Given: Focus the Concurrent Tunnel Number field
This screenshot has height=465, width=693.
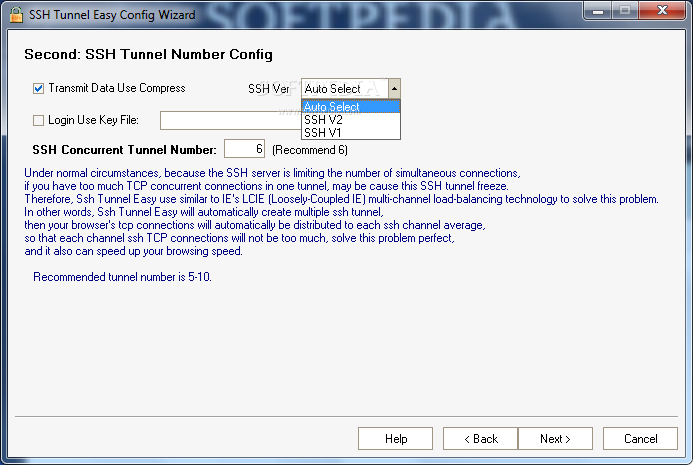Looking at the screenshot, I should (244, 149).
